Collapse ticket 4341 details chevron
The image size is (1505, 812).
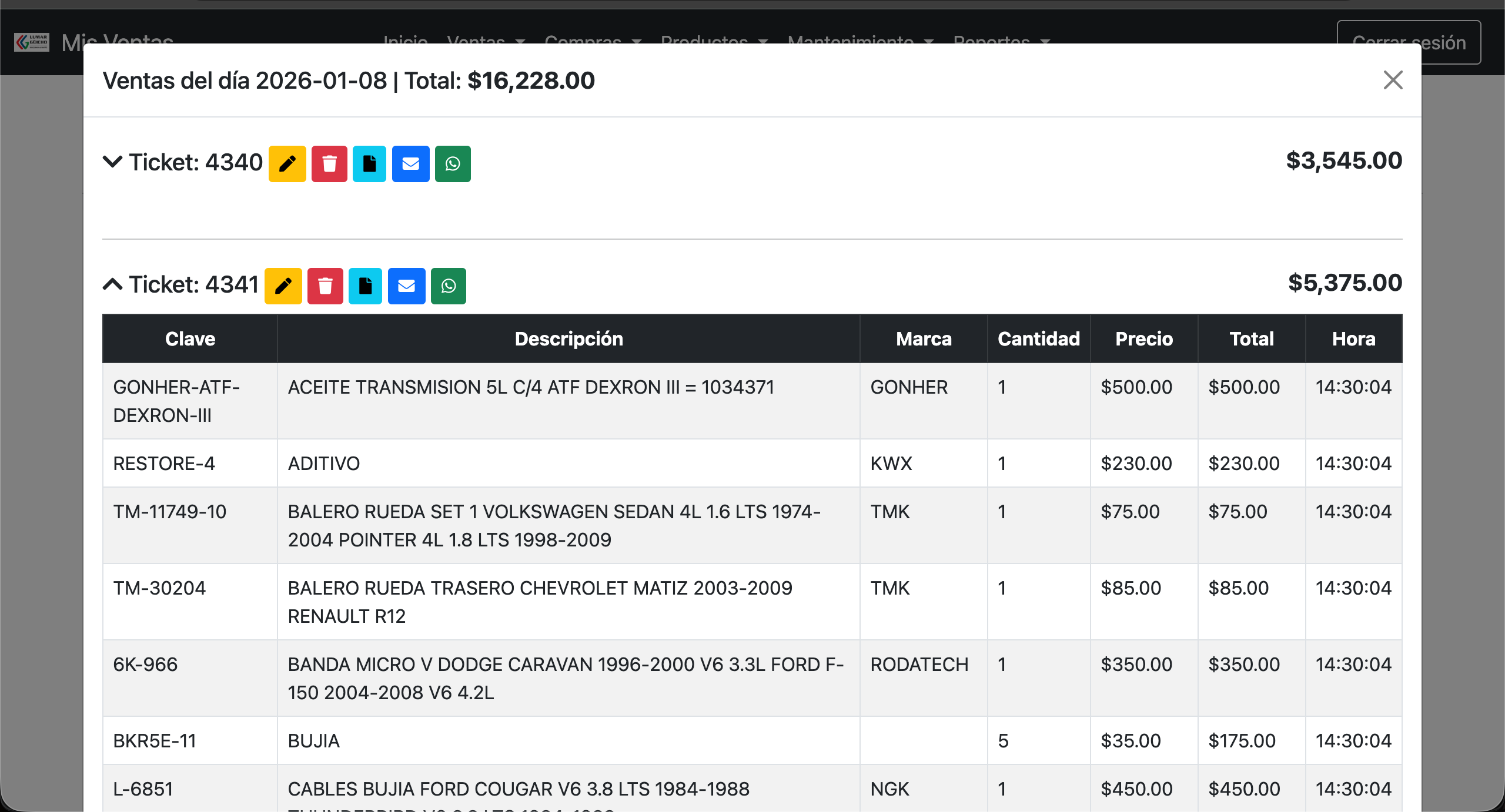(x=112, y=284)
